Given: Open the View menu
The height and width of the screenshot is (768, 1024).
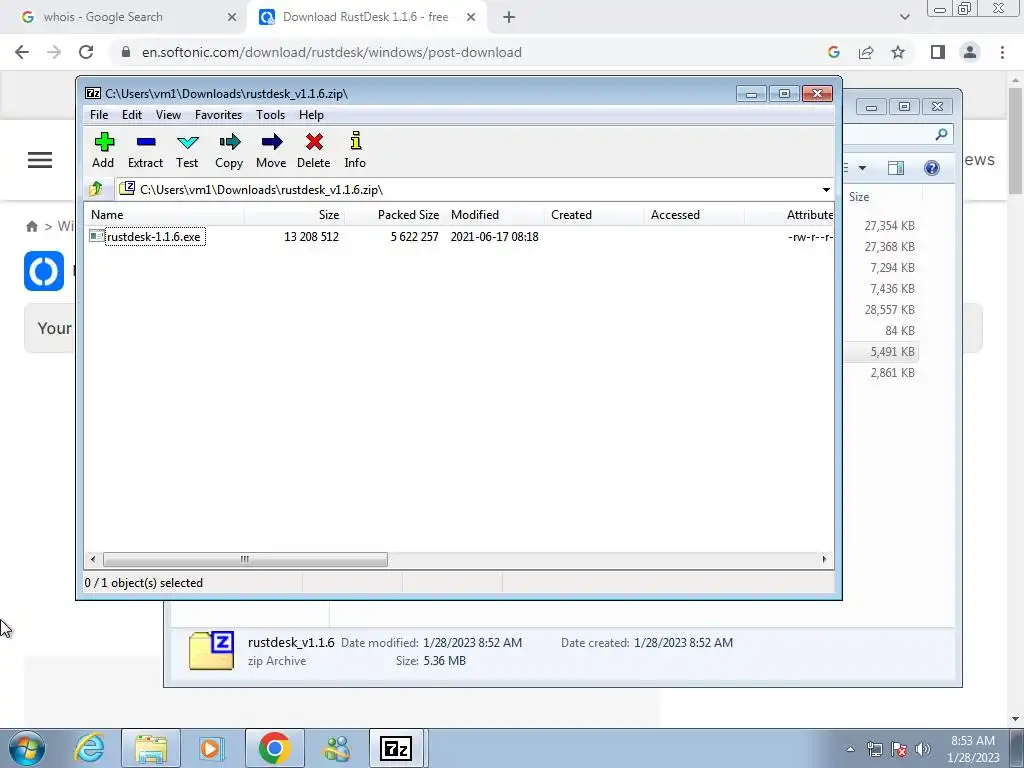Looking at the screenshot, I should coord(168,115).
